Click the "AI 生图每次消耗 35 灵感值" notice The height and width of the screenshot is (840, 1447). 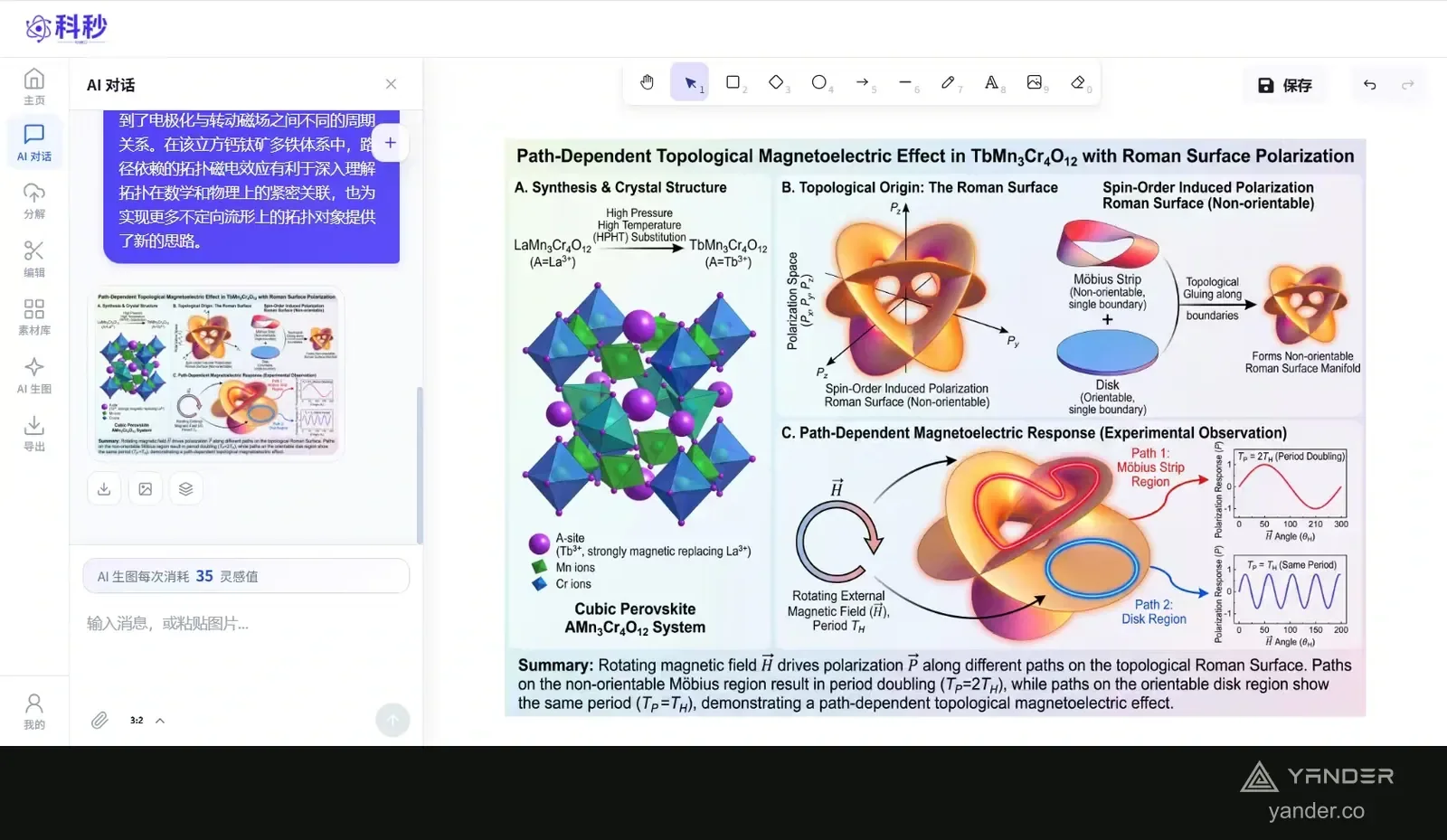point(246,576)
